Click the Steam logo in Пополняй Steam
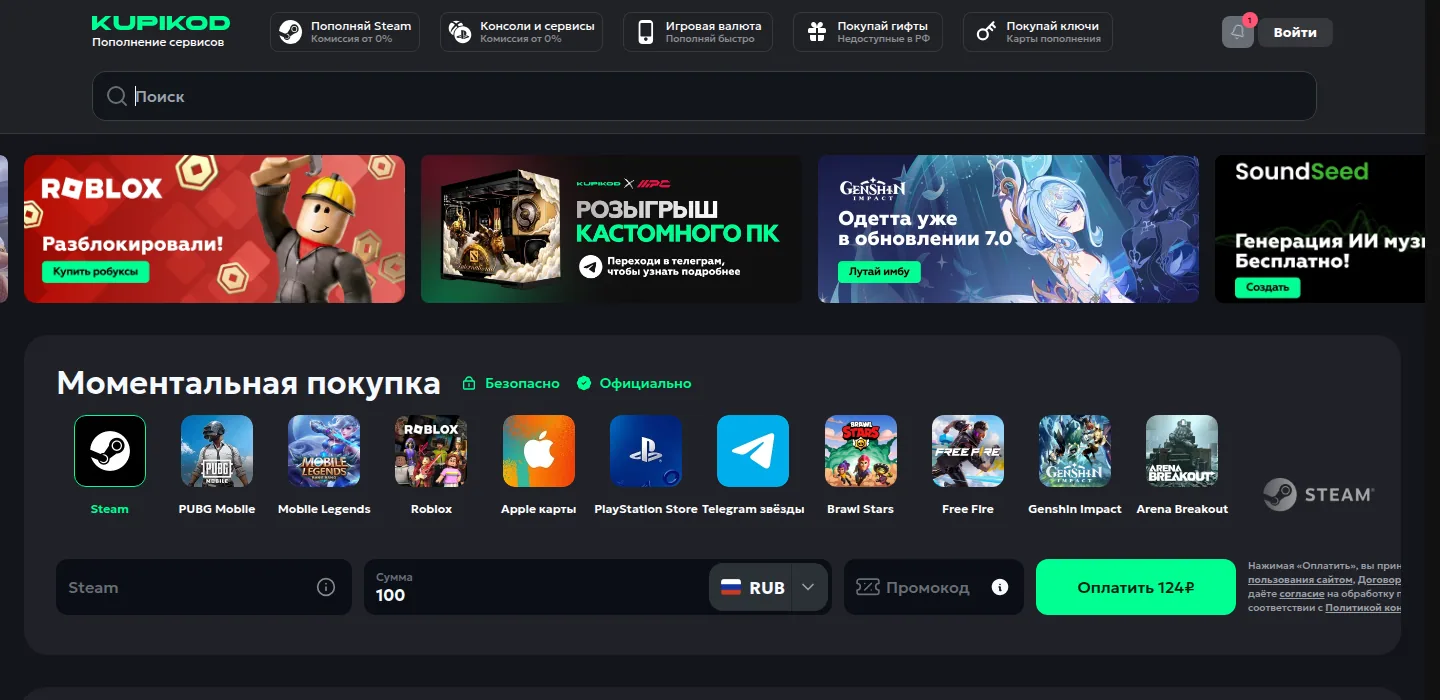The height and width of the screenshot is (700, 1440). click(x=291, y=32)
